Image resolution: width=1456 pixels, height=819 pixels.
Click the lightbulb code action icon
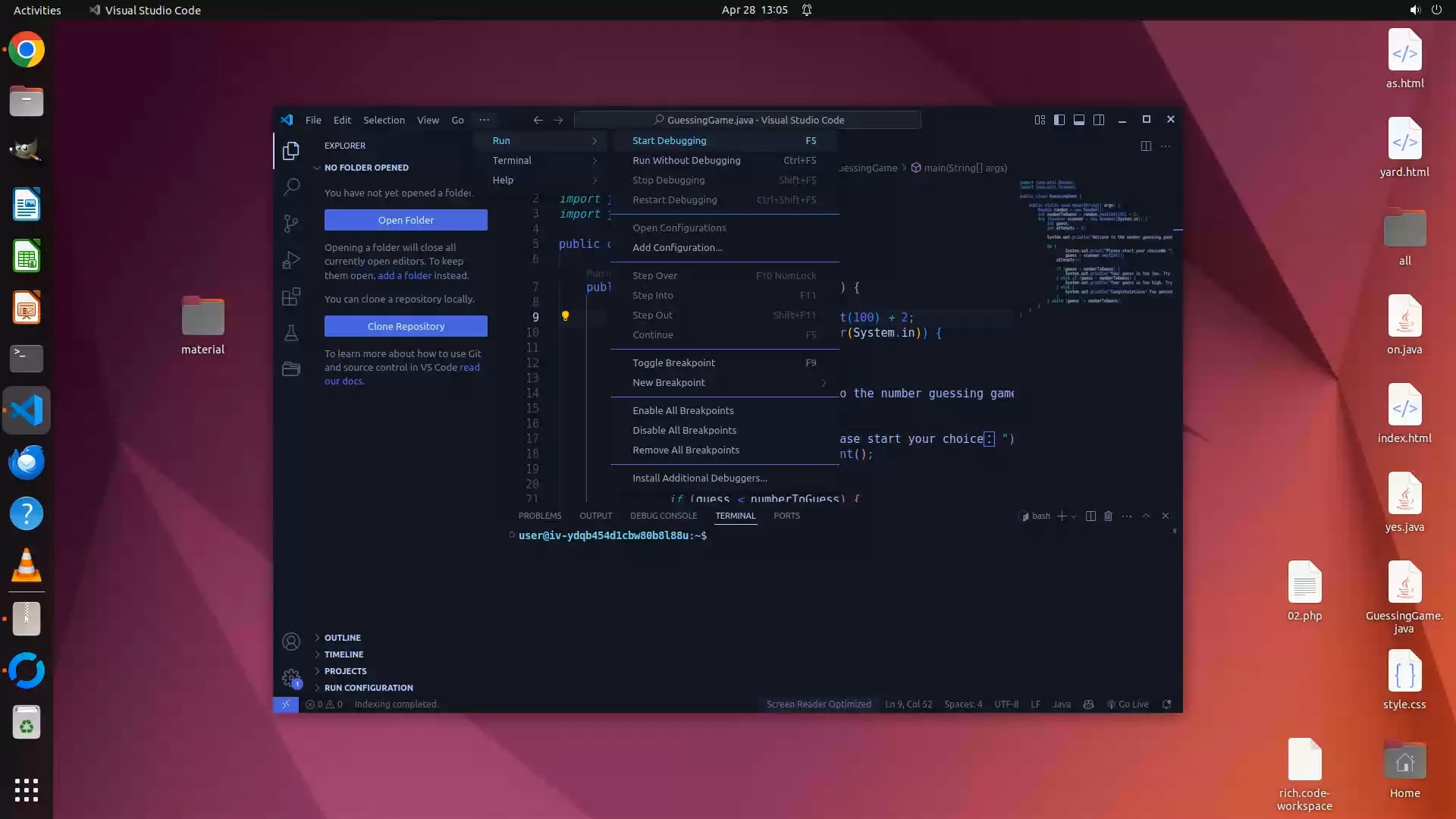pyautogui.click(x=565, y=316)
